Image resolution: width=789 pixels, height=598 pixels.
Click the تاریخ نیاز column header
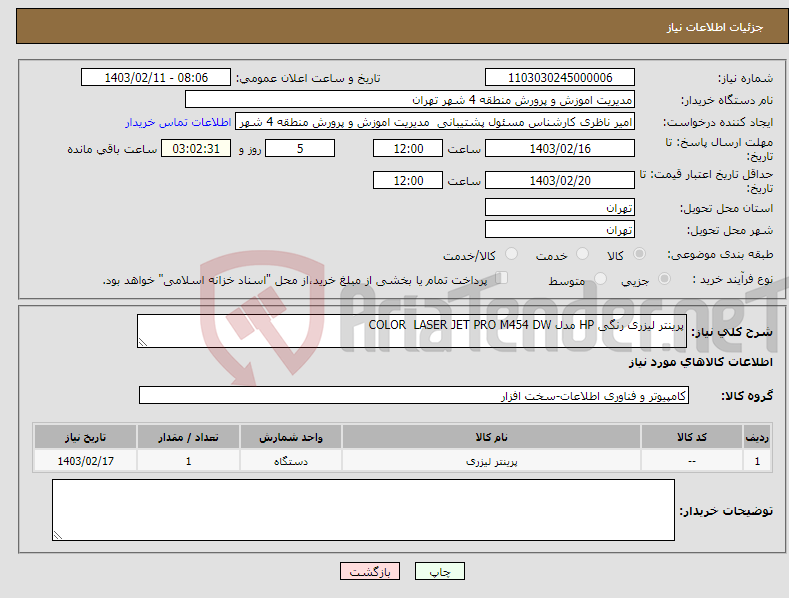point(86,437)
